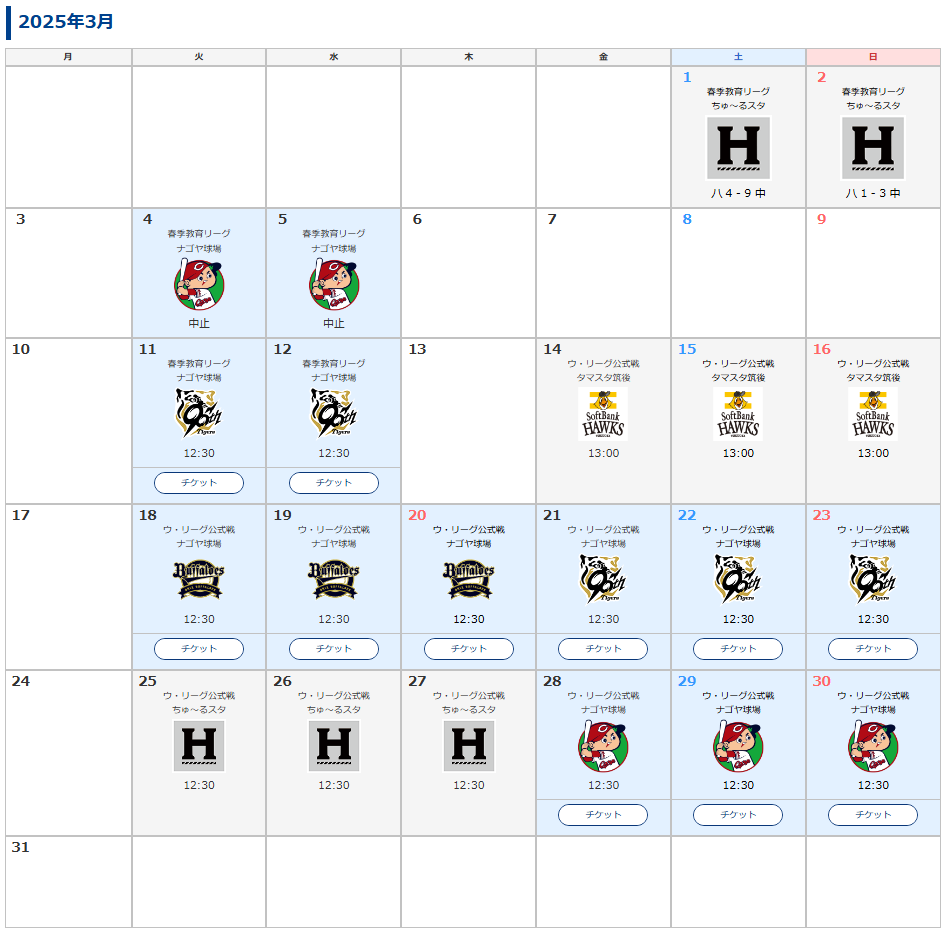Select the Buffaloes logo on March 19
Image resolution: width=945 pixels, height=933 pixels.
click(334, 580)
